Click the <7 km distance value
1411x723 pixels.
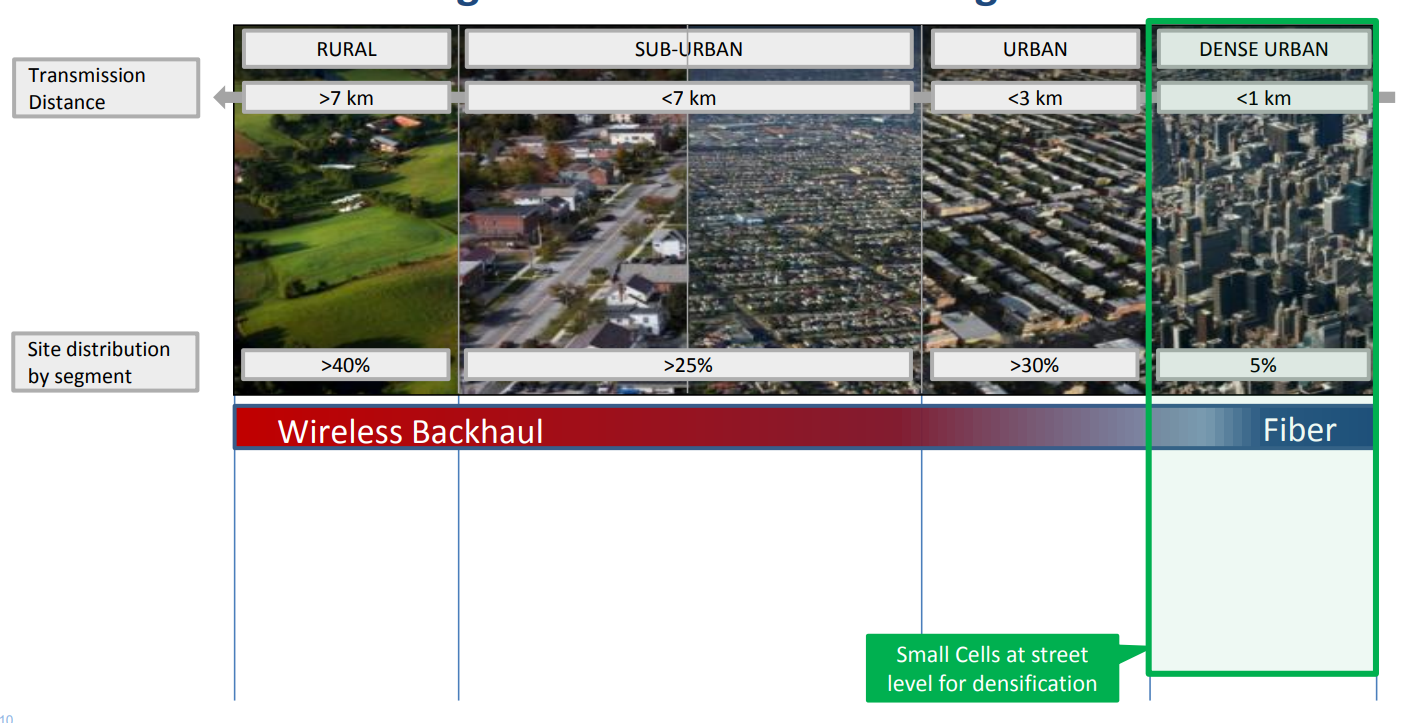689,98
